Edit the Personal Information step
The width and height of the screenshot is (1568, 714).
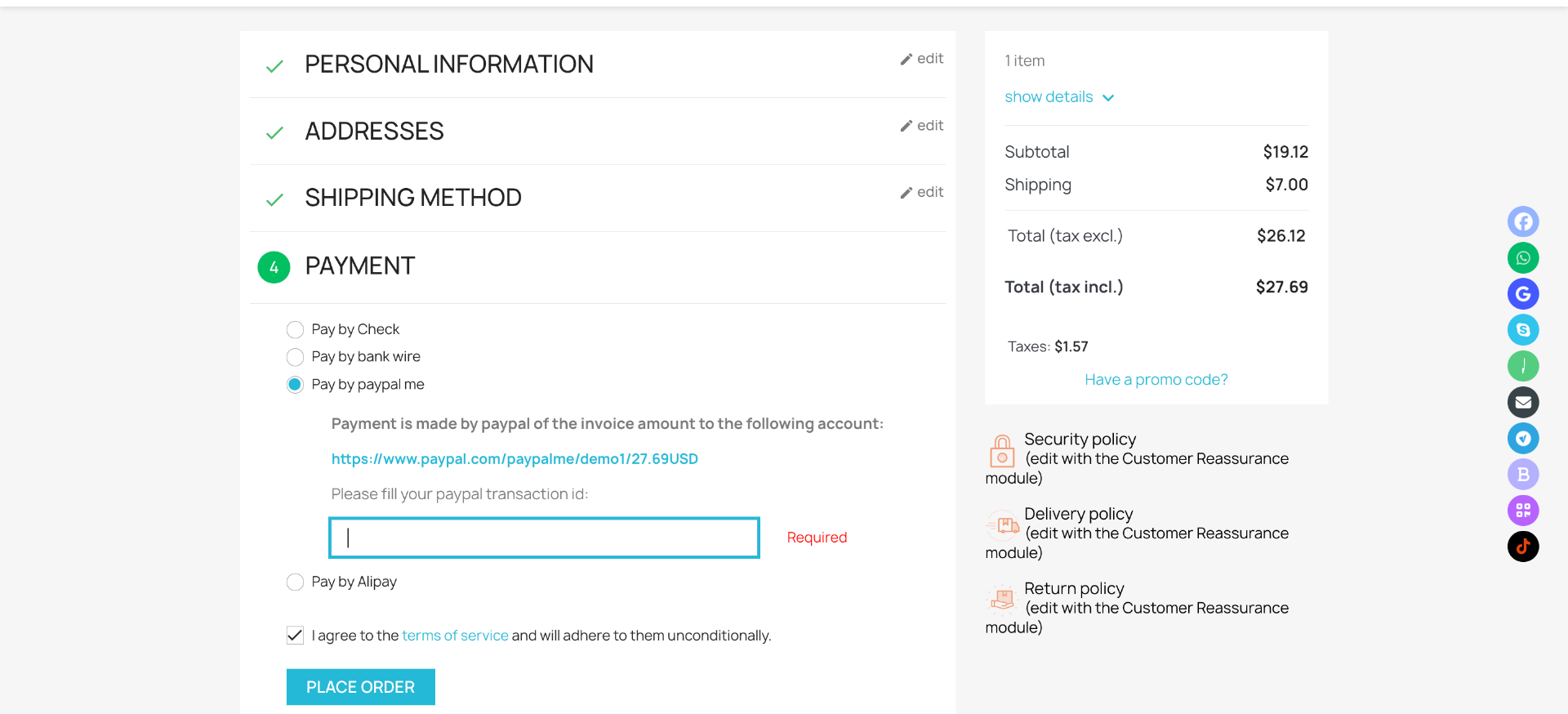coord(922,59)
